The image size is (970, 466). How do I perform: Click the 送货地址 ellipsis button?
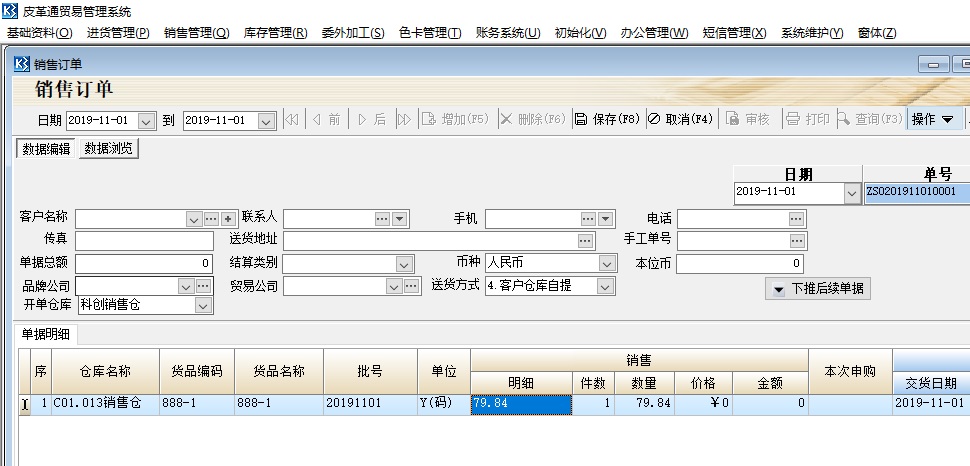click(585, 241)
